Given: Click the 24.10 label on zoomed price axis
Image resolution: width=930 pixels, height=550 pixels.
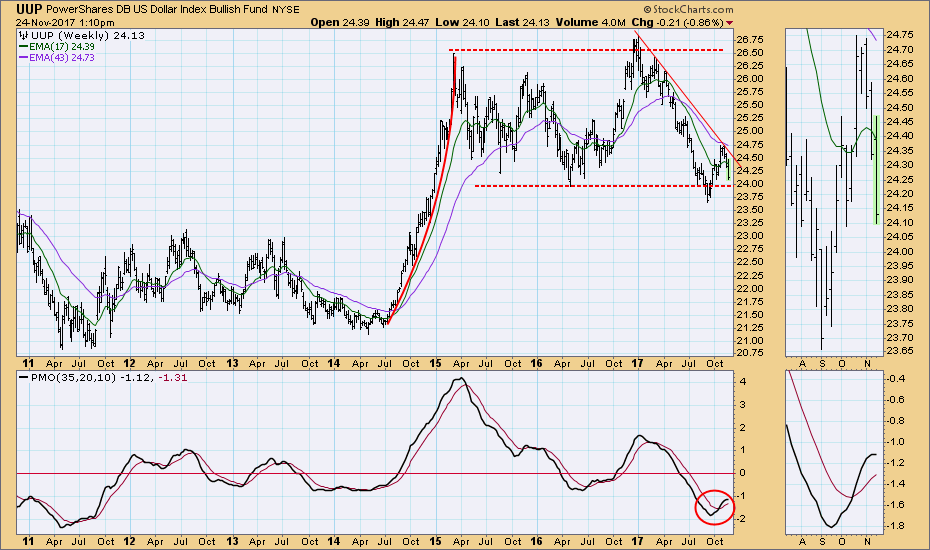Looking at the screenshot, I should tap(901, 222).
